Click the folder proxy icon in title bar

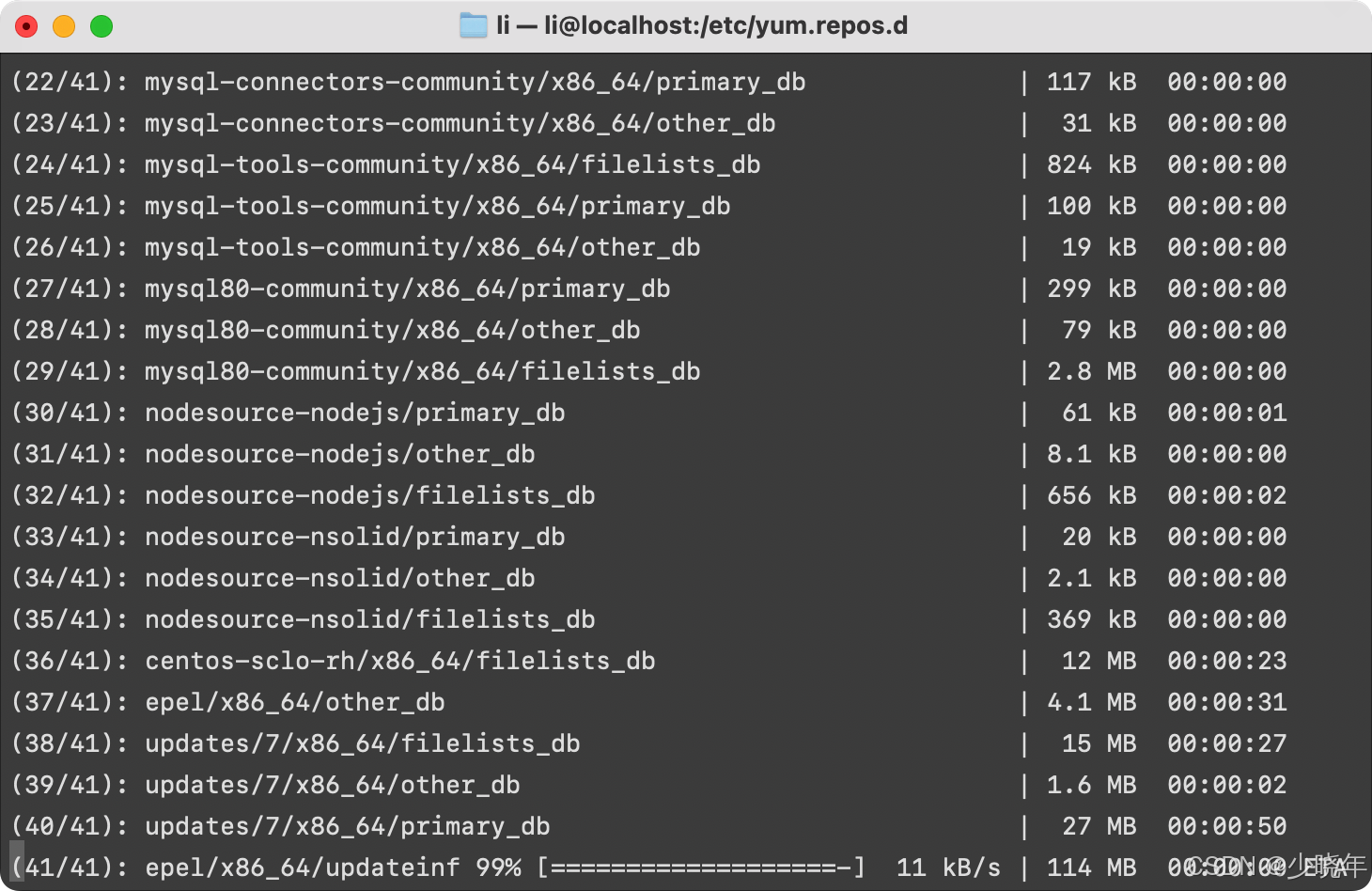click(x=473, y=25)
